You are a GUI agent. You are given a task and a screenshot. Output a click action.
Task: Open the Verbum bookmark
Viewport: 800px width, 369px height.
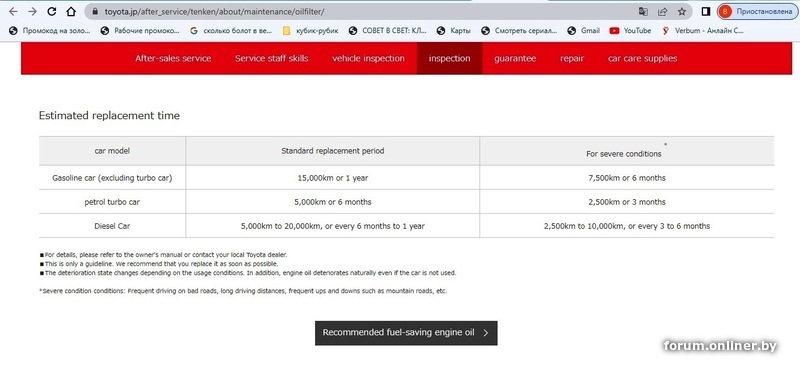click(x=703, y=31)
